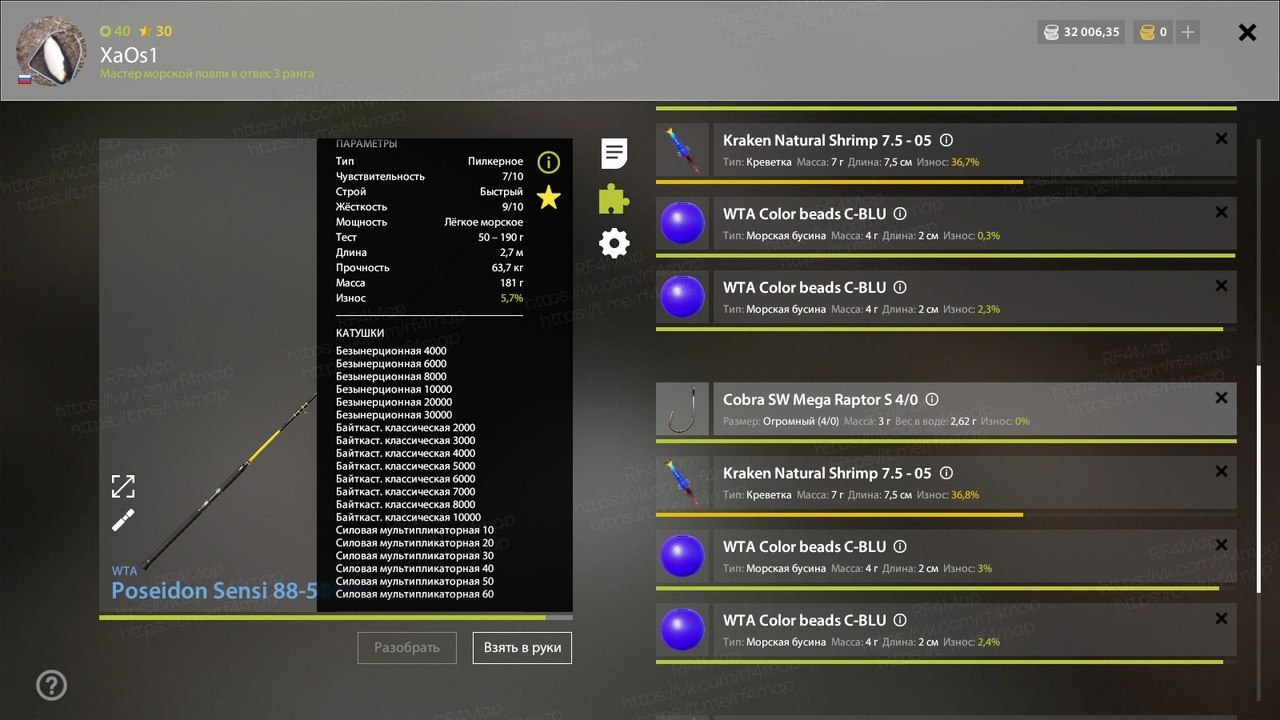Add gold coins with plus button
This screenshot has width=1280, height=720.
(1188, 32)
